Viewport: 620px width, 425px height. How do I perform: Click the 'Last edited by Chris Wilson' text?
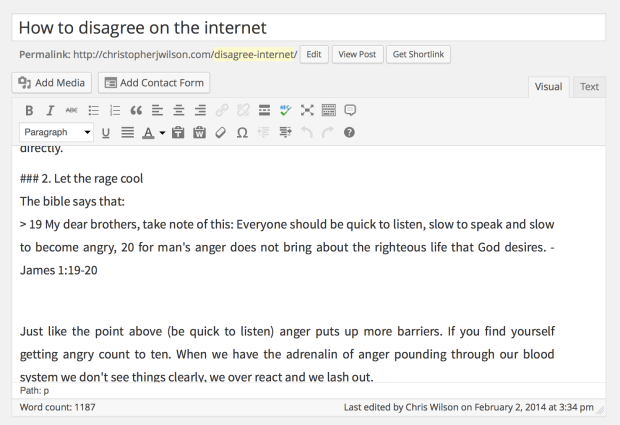point(469,408)
